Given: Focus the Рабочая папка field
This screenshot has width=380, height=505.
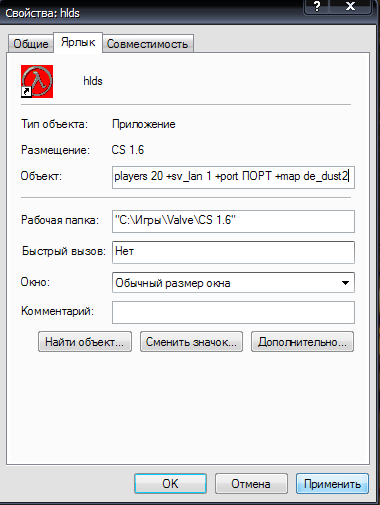Looking at the screenshot, I should (233, 221).
